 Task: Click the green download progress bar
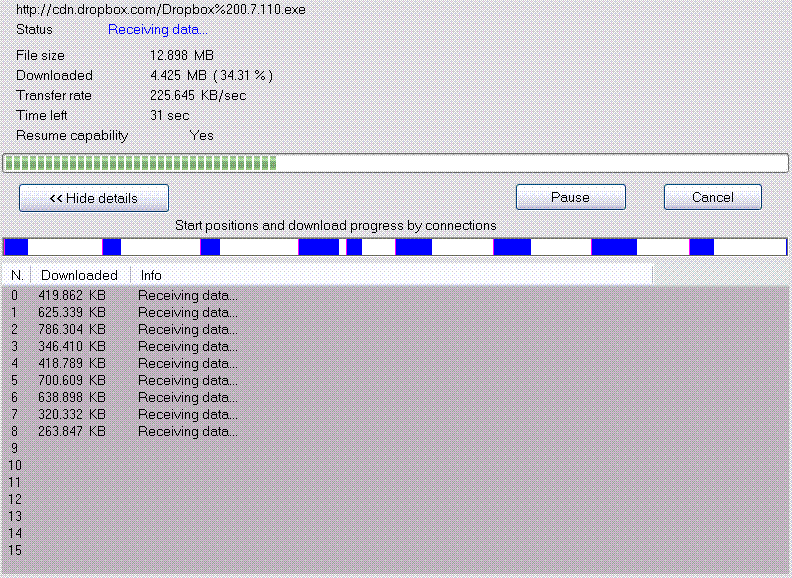(x=395, y=163)
